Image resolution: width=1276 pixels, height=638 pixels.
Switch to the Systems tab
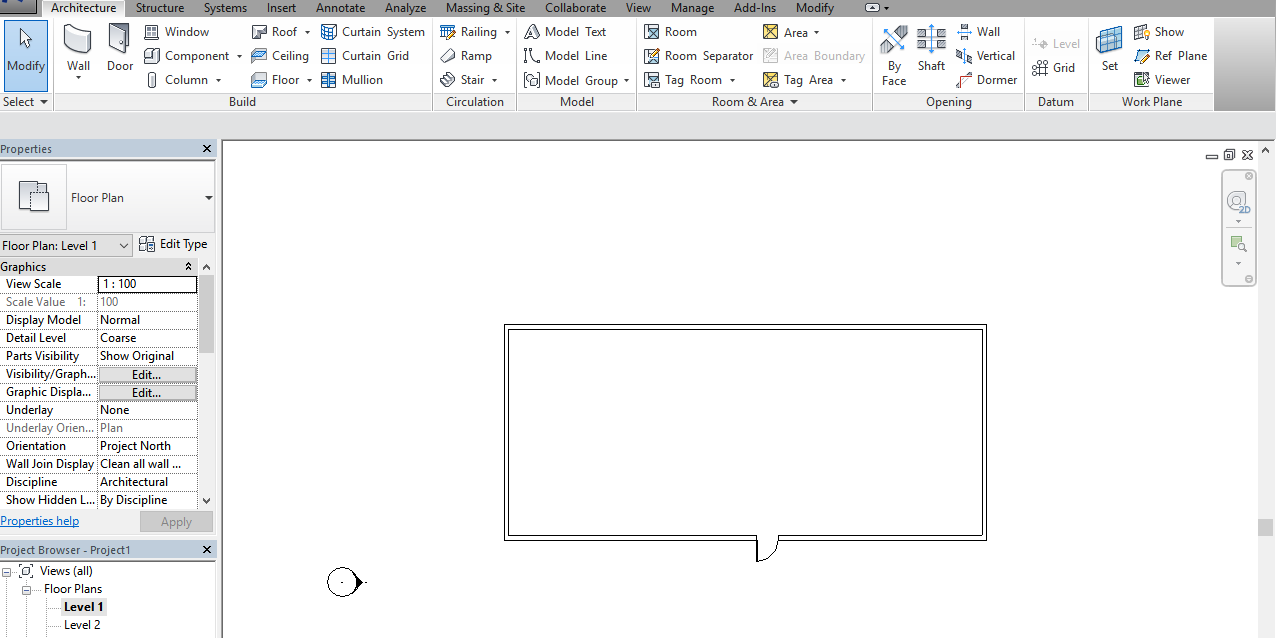225,8
